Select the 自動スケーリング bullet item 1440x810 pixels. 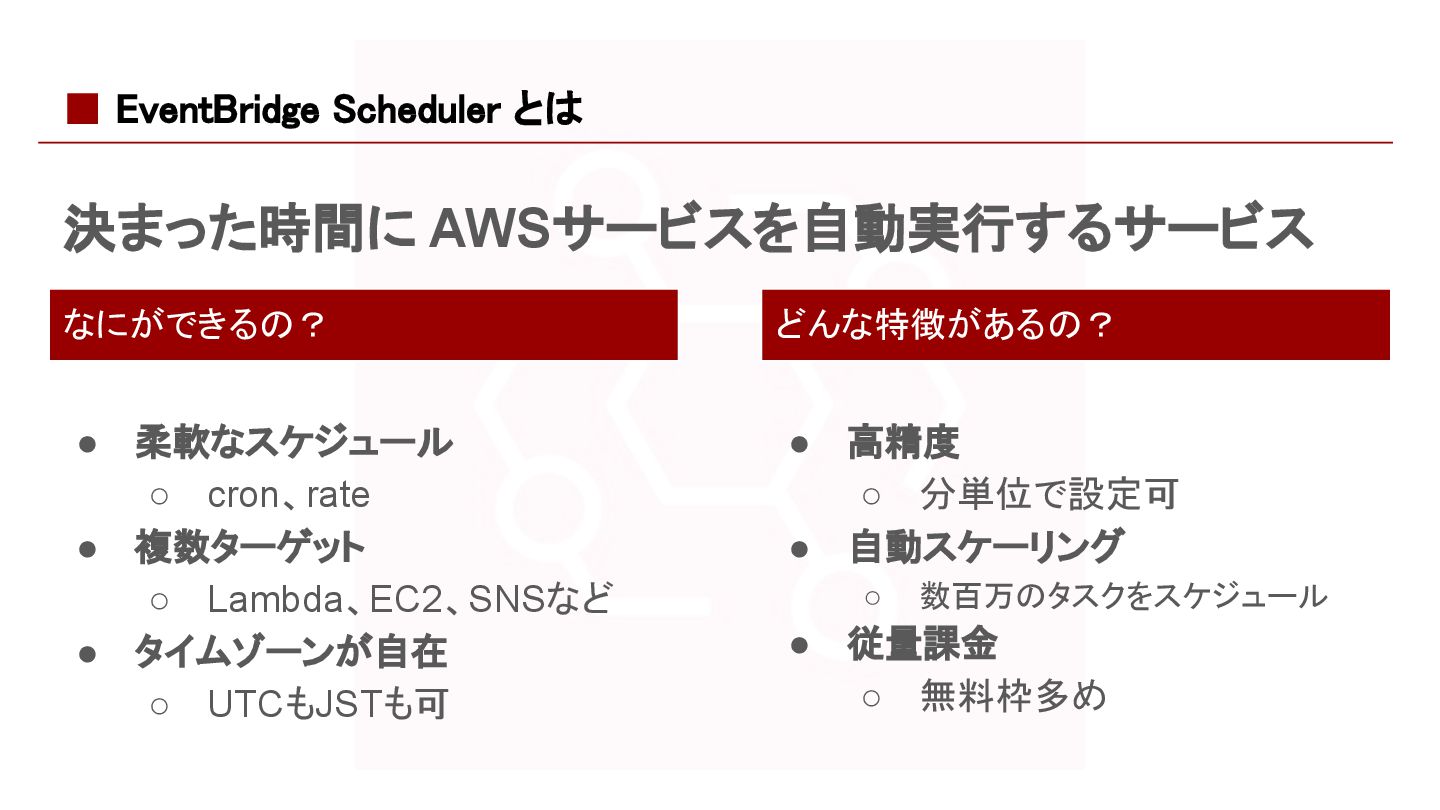985,546
